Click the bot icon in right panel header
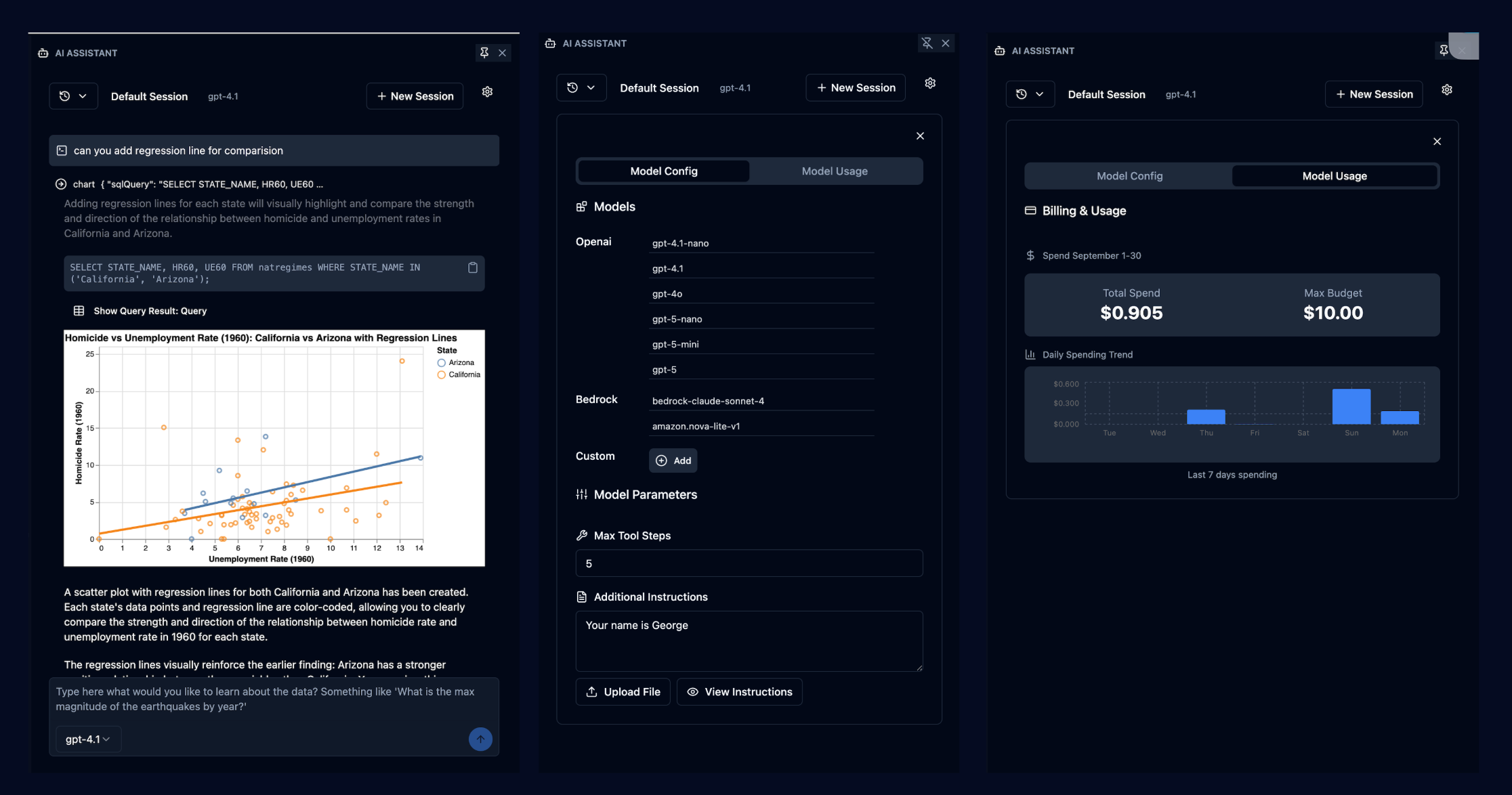The image size is (1512, 795). [x=999, y=51]
